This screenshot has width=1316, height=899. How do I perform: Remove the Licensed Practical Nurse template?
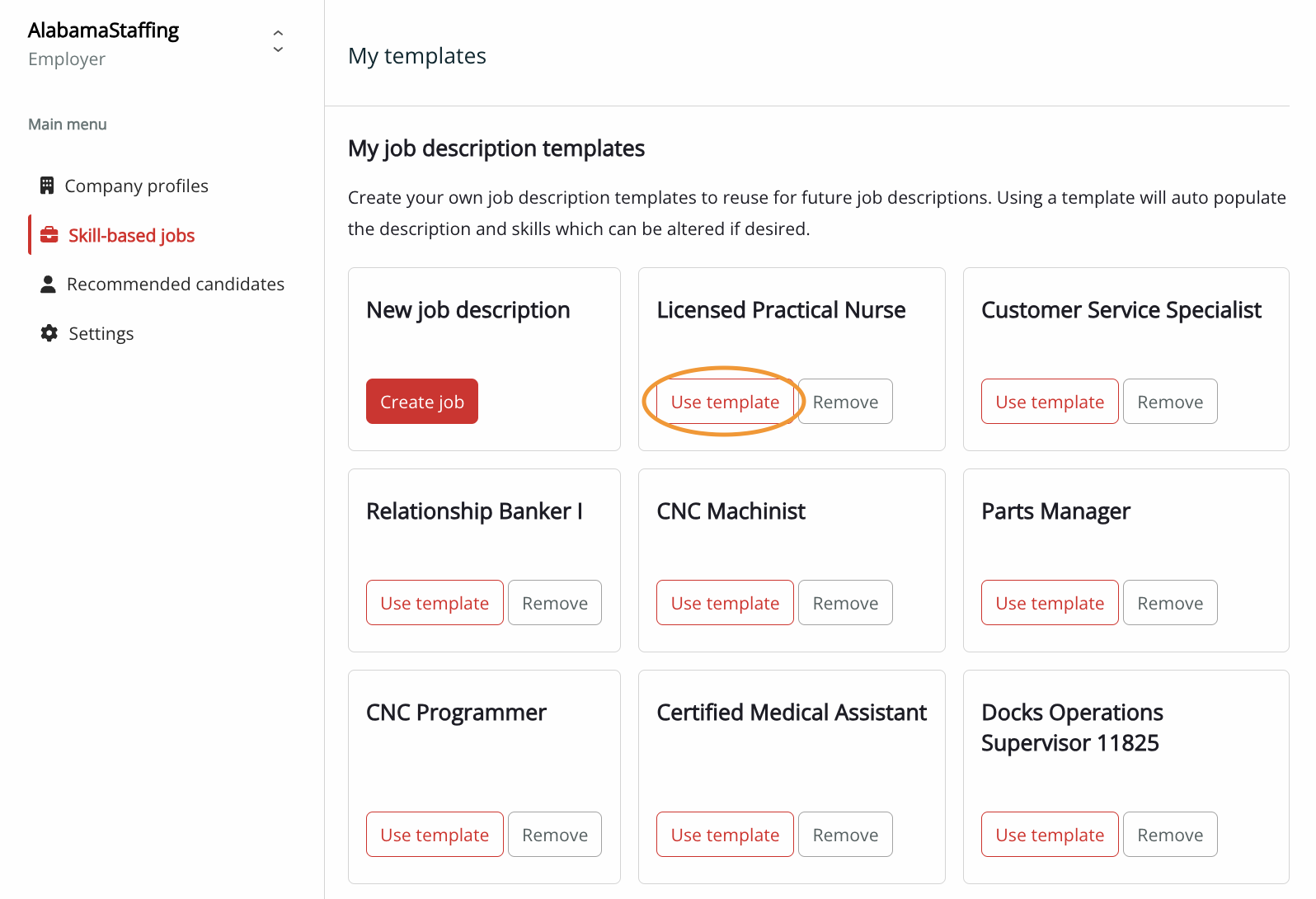point(845,402)
